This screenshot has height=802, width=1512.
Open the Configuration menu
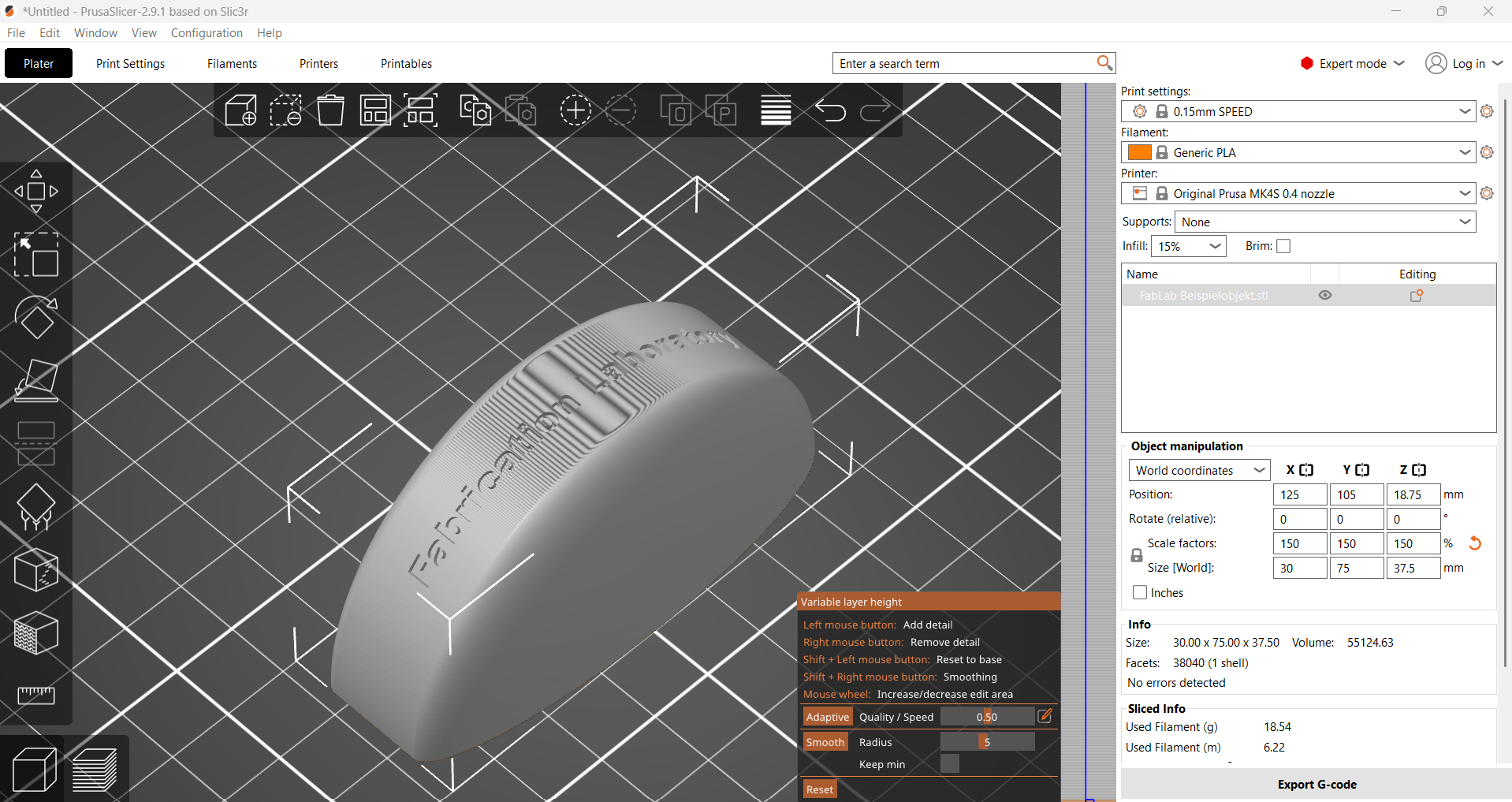(207, 32)
